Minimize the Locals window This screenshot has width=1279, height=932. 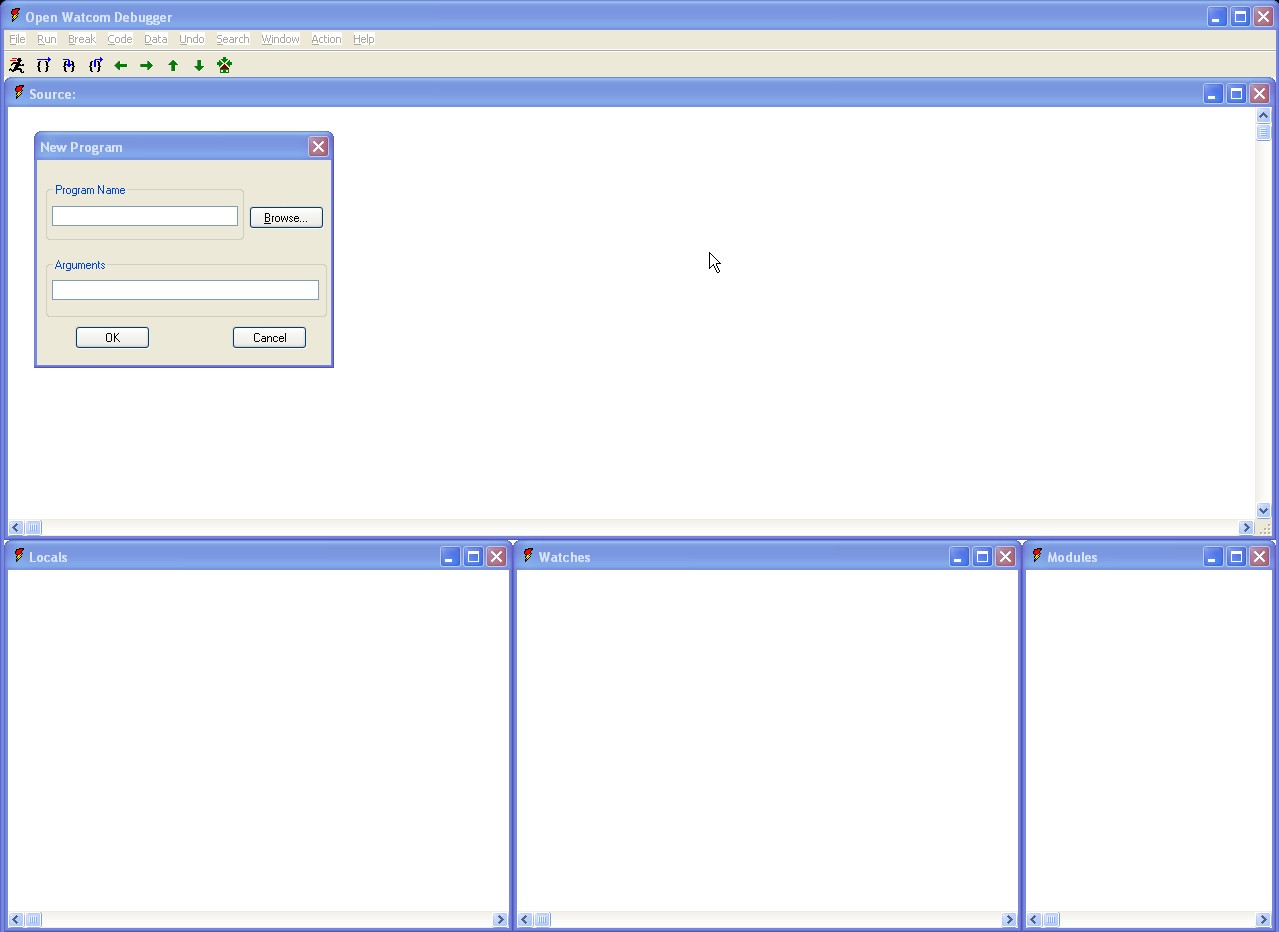pyautogui.click(x=450, y=556)
